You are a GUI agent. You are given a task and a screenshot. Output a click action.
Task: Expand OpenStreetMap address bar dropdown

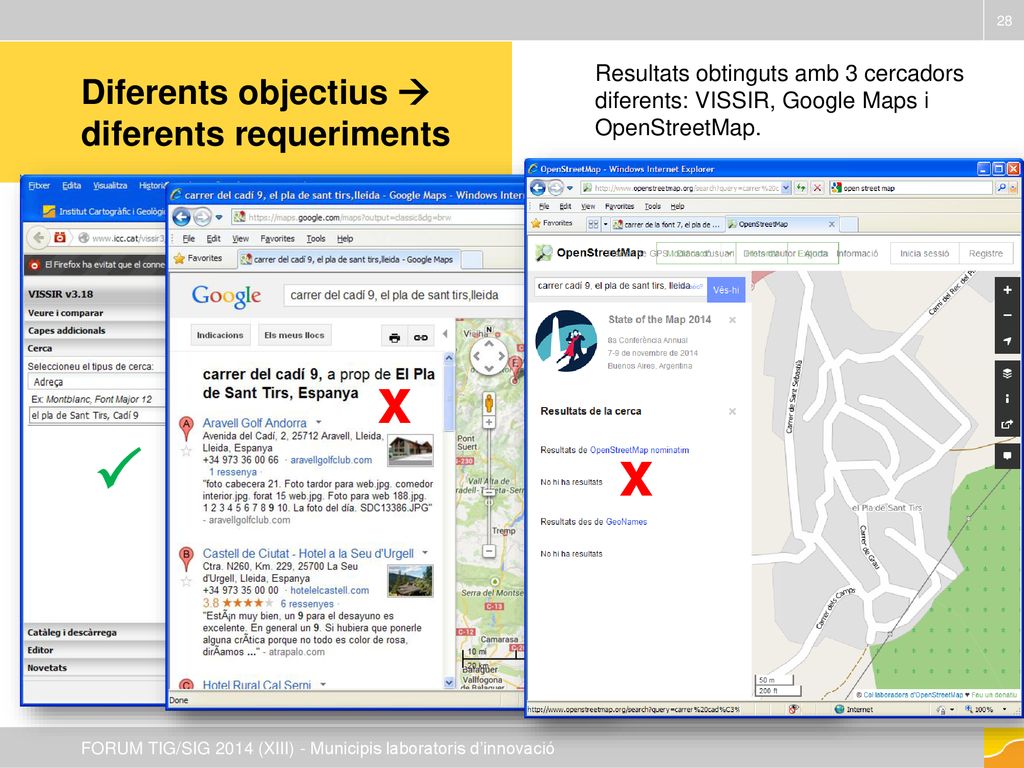tap(786, 188)
